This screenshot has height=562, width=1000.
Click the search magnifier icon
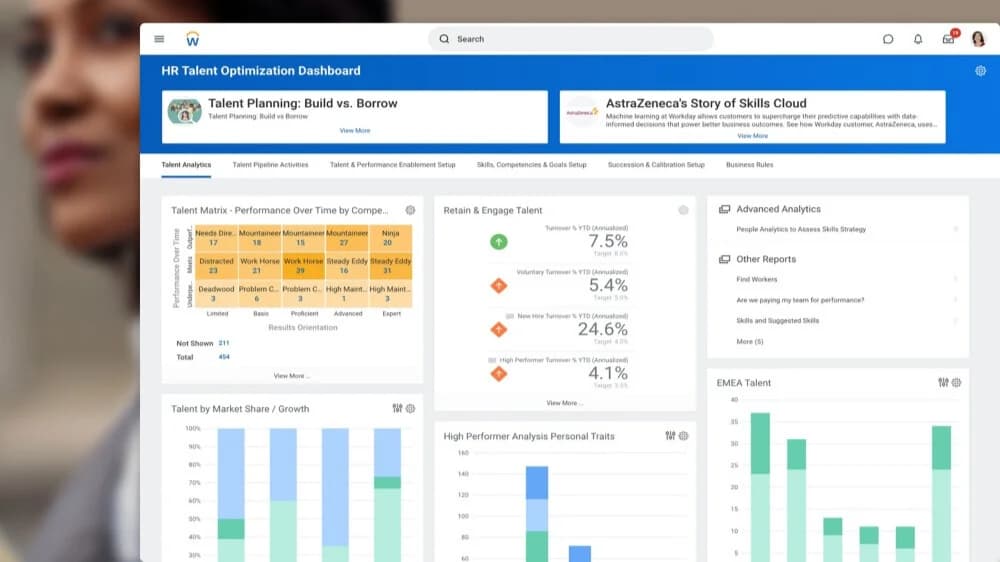coord(444,39)
